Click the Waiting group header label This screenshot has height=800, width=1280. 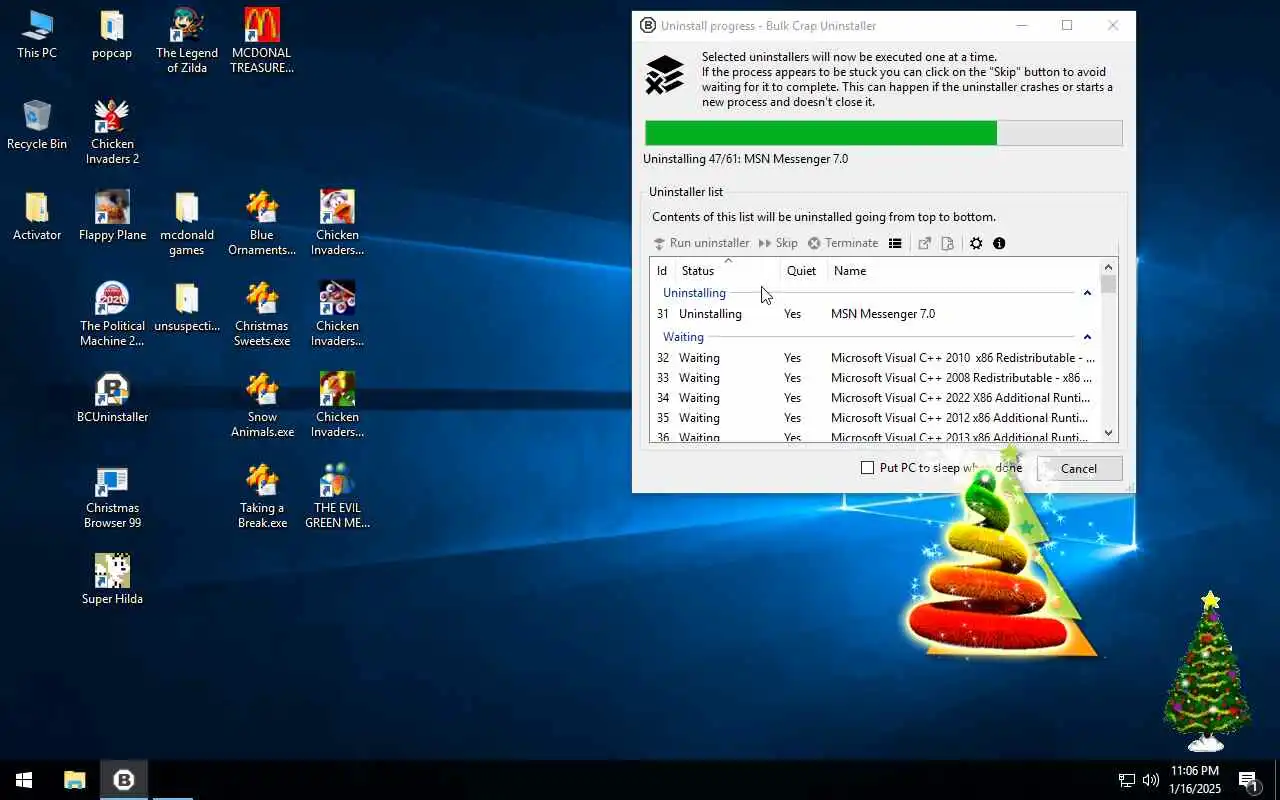click(683, 337)
